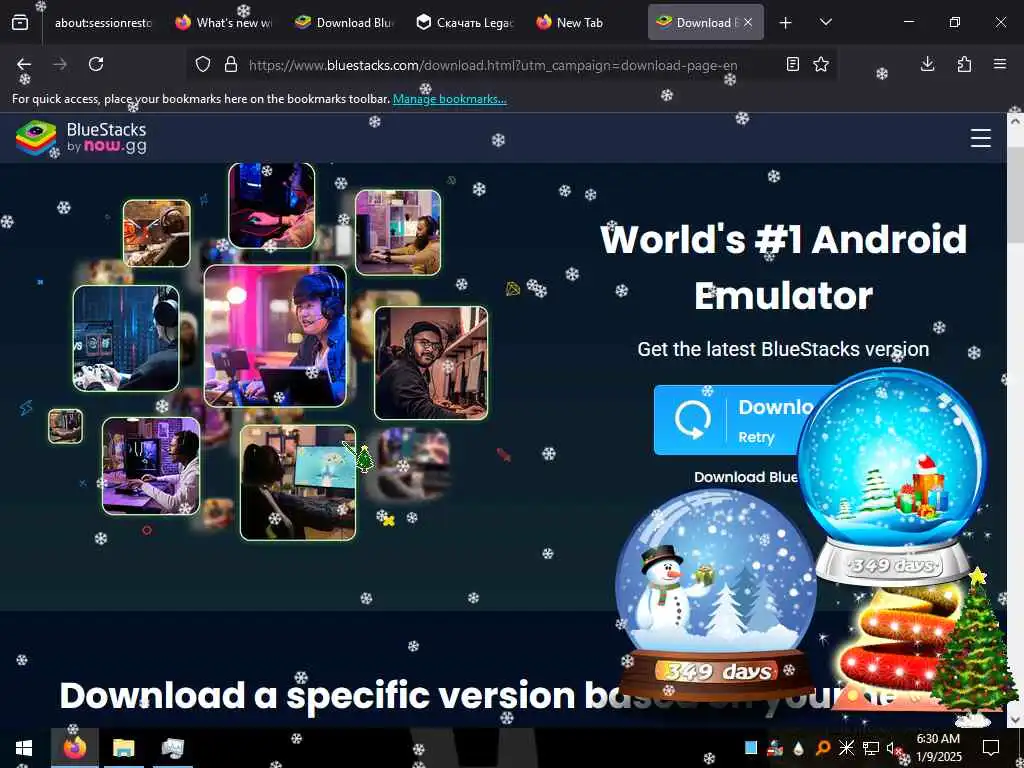
Task: Open the gamer holding controller photo
Action: [126, 338]
